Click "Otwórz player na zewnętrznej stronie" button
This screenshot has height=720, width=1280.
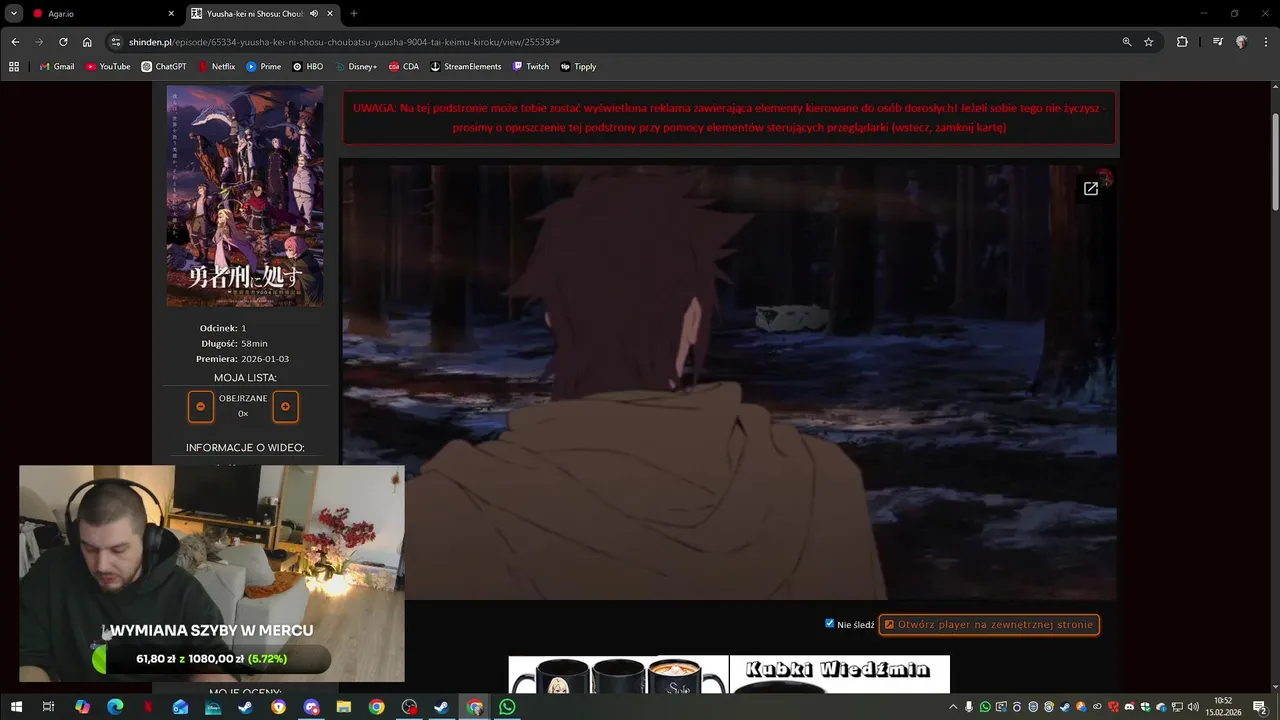(x=989, y=625)
